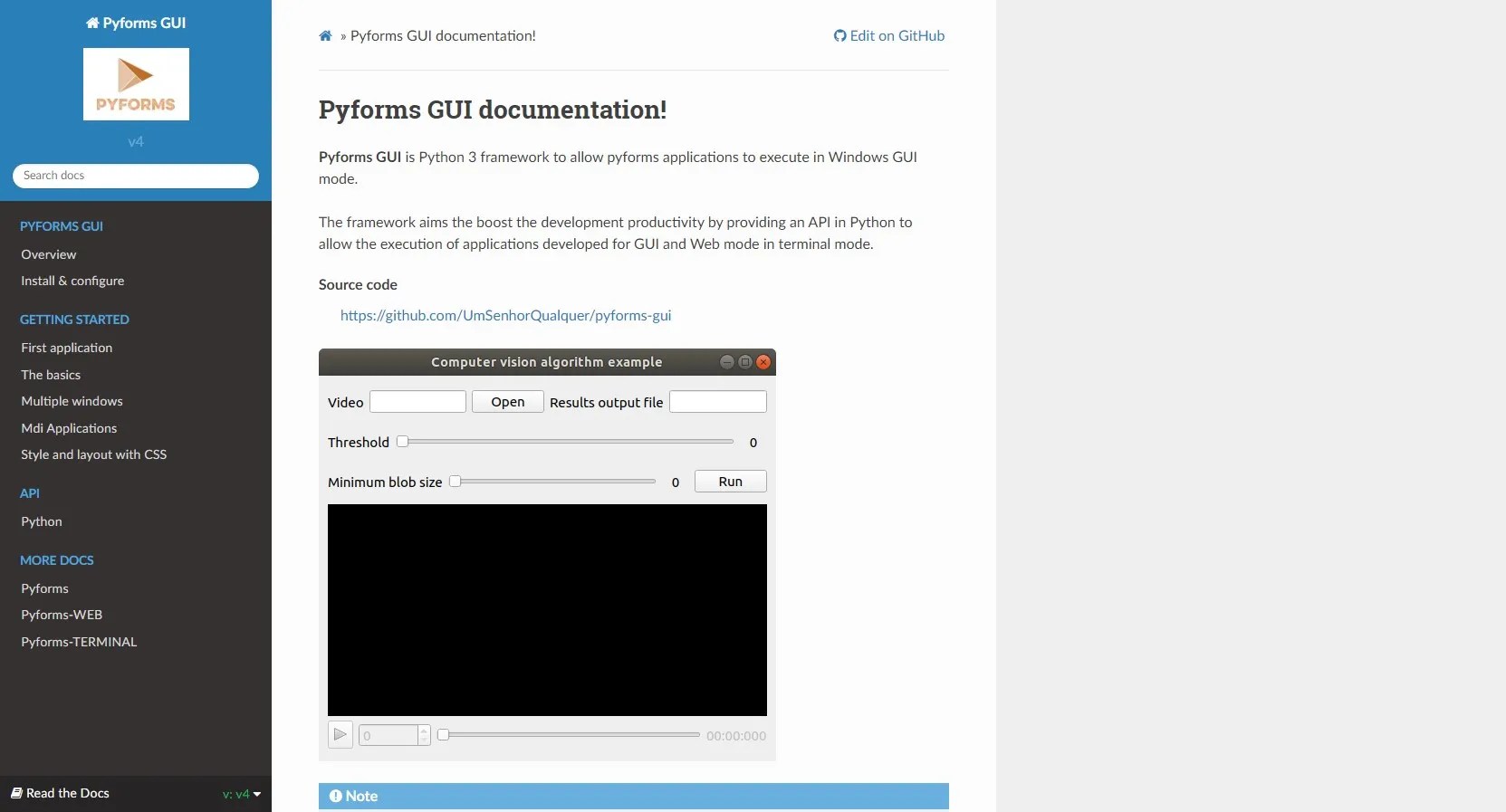Click the 00:00:000 time label
The image size is (1506, 812).
point(736,736)
